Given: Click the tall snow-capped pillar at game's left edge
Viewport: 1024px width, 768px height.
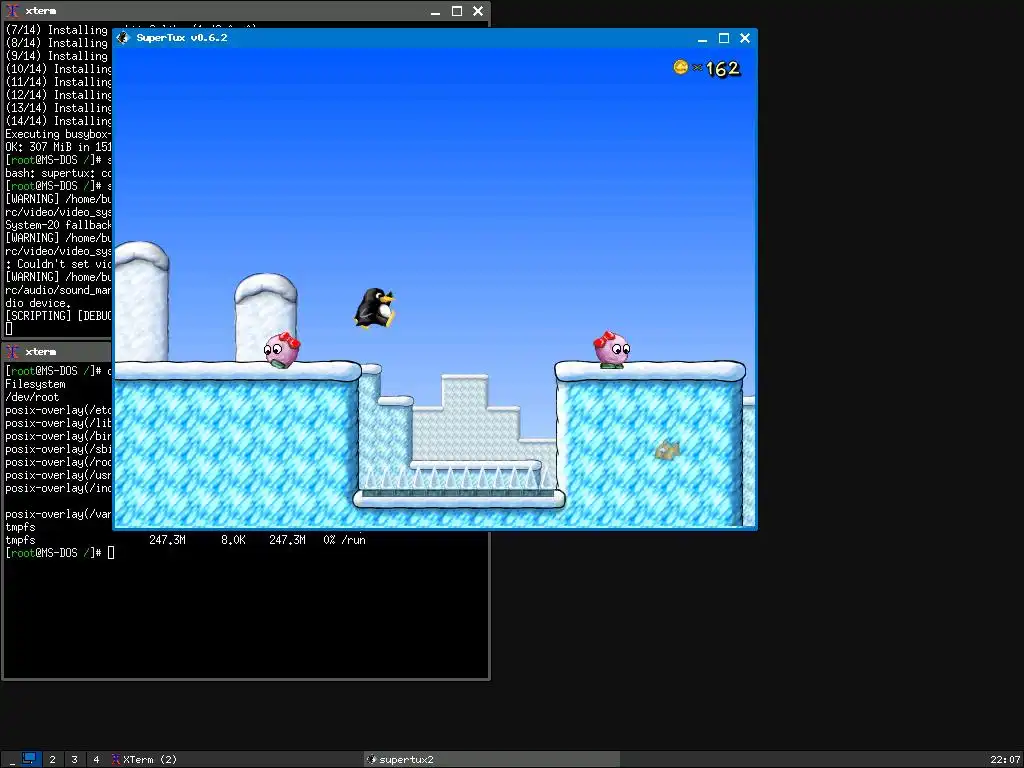Looking at the screenshot, I should 142,301.
